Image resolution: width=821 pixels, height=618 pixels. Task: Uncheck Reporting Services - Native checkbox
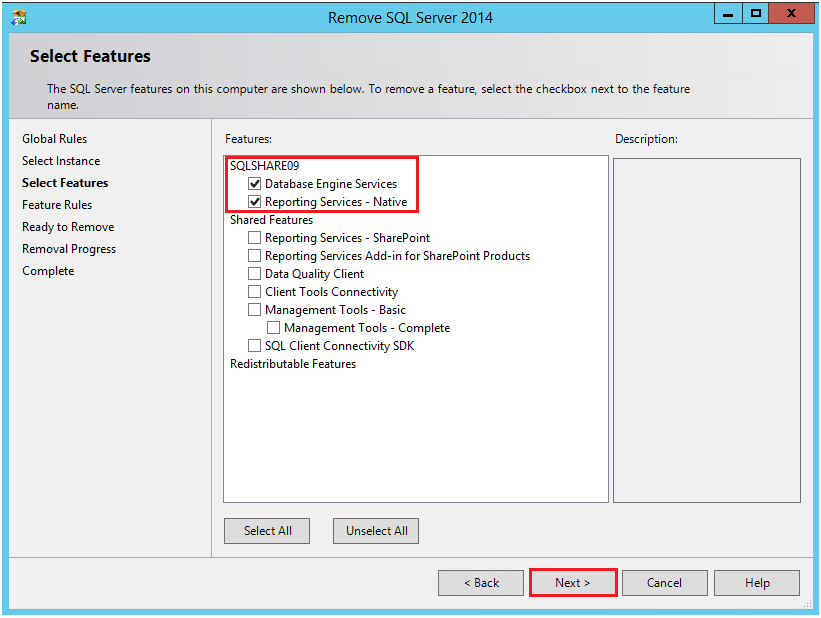[254, 202]
